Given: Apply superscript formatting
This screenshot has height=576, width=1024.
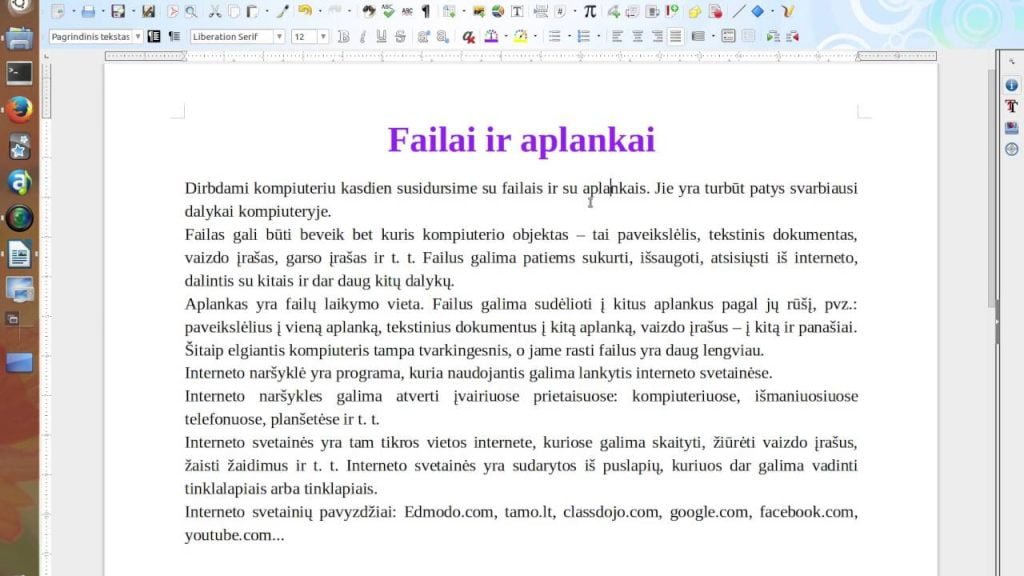Looking at the screenshot, I should click(x=424, y=37).
